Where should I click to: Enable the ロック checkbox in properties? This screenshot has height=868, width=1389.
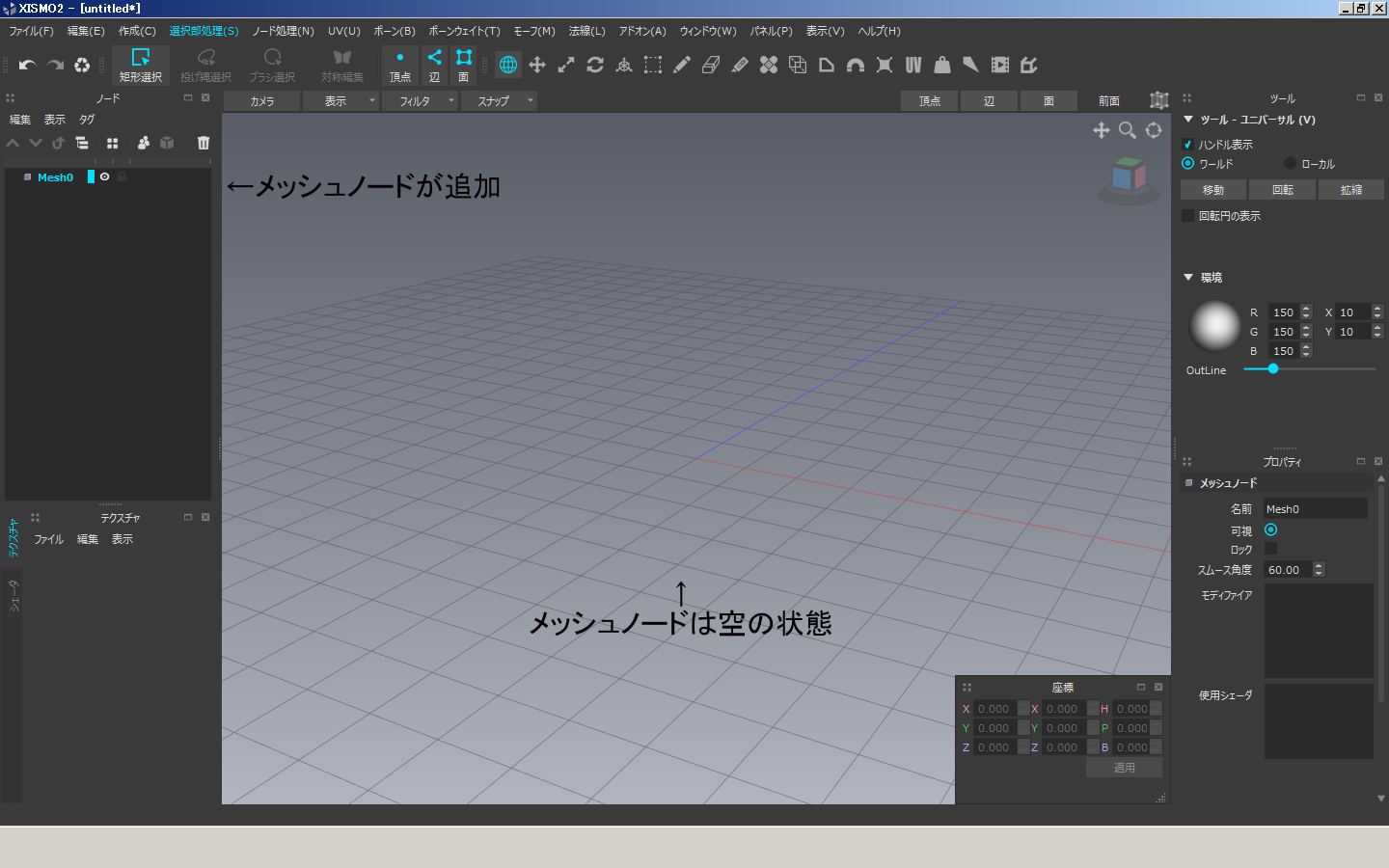coord(1270,549)
